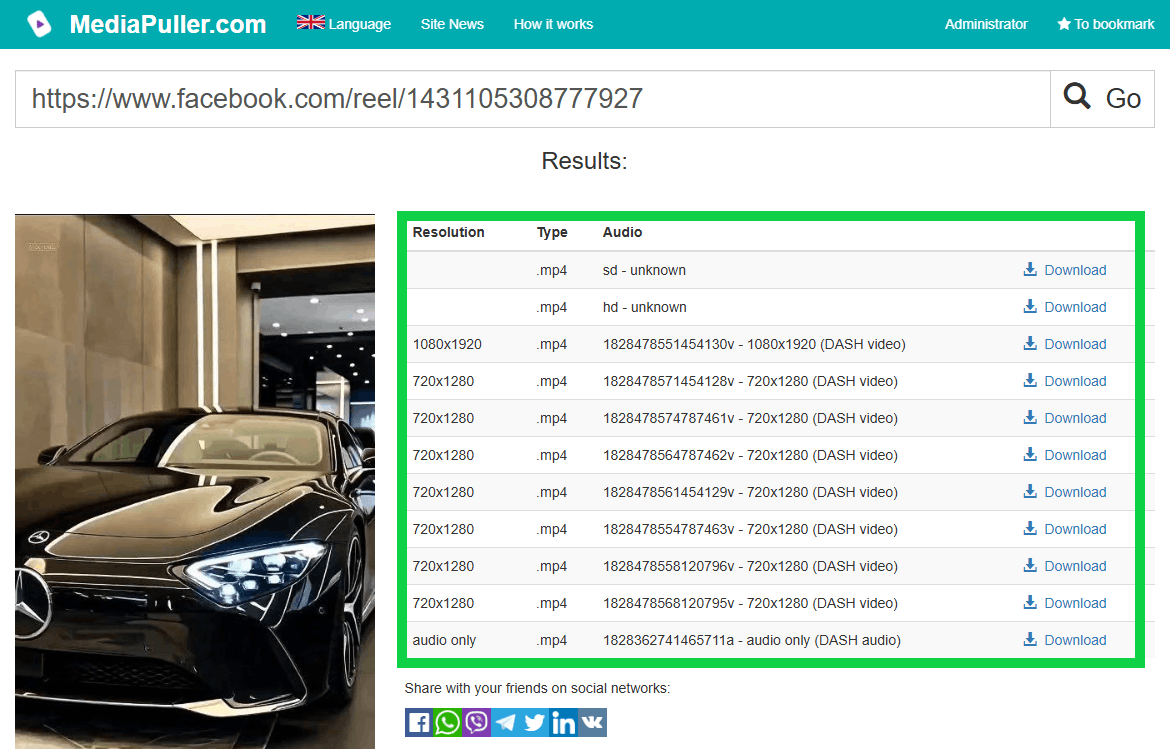Click the Mercedes car video thumbnail
The width and height of the screenshot is (1170, 749).
pos(195,481)
